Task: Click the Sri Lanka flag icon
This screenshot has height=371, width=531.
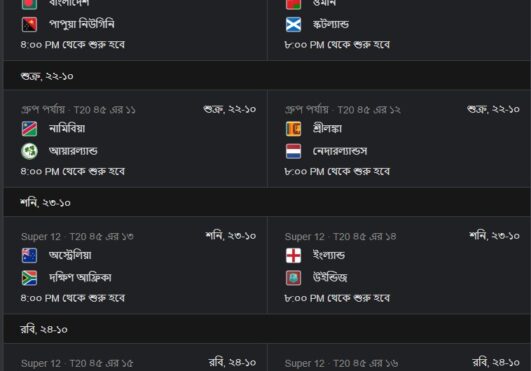Action: tap(293, 129)
